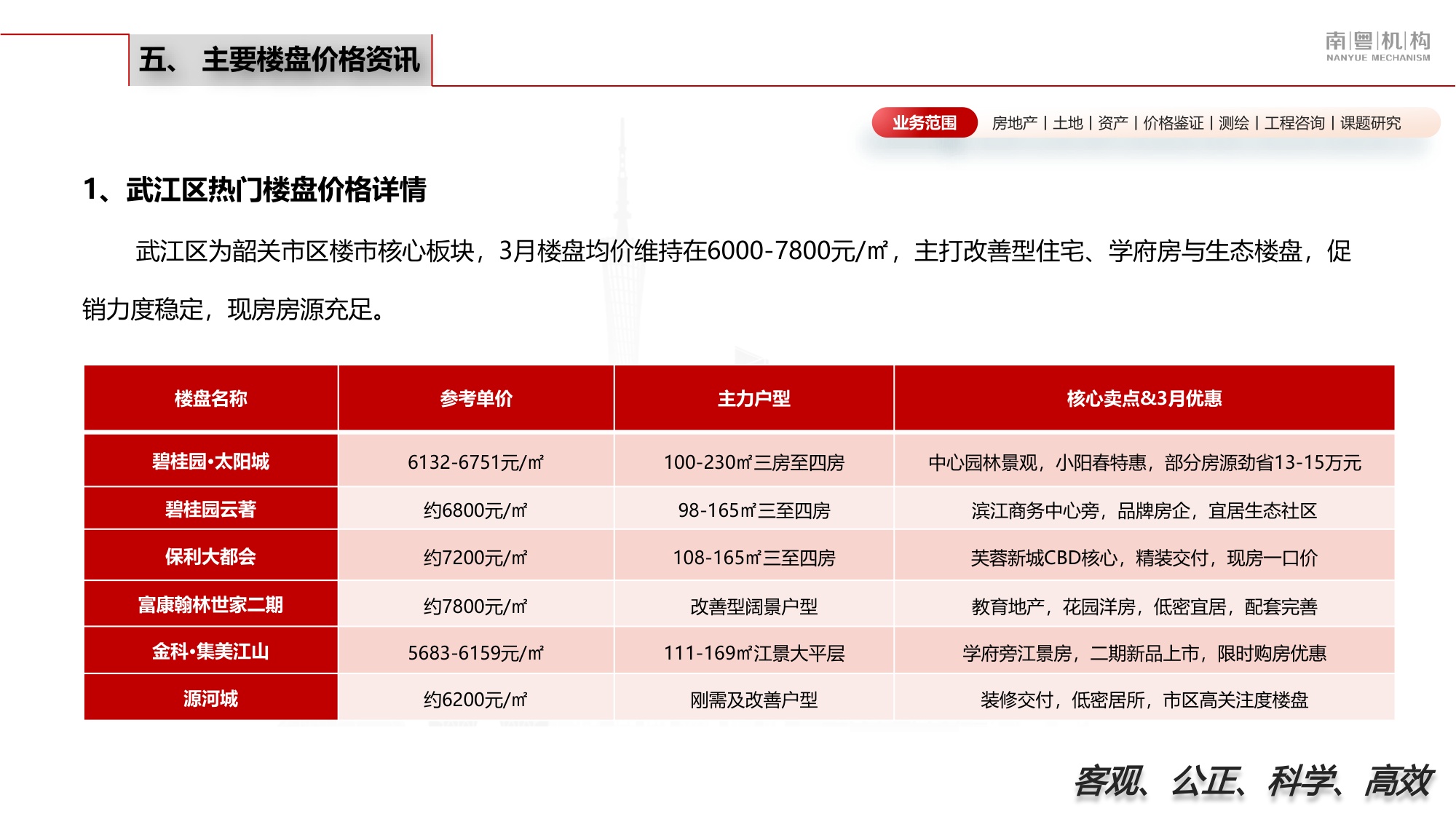Select the section title 五、主要楼盘价格资讯
The height and width of the screenshot is (819, 1456).
(x=280, y=60)
